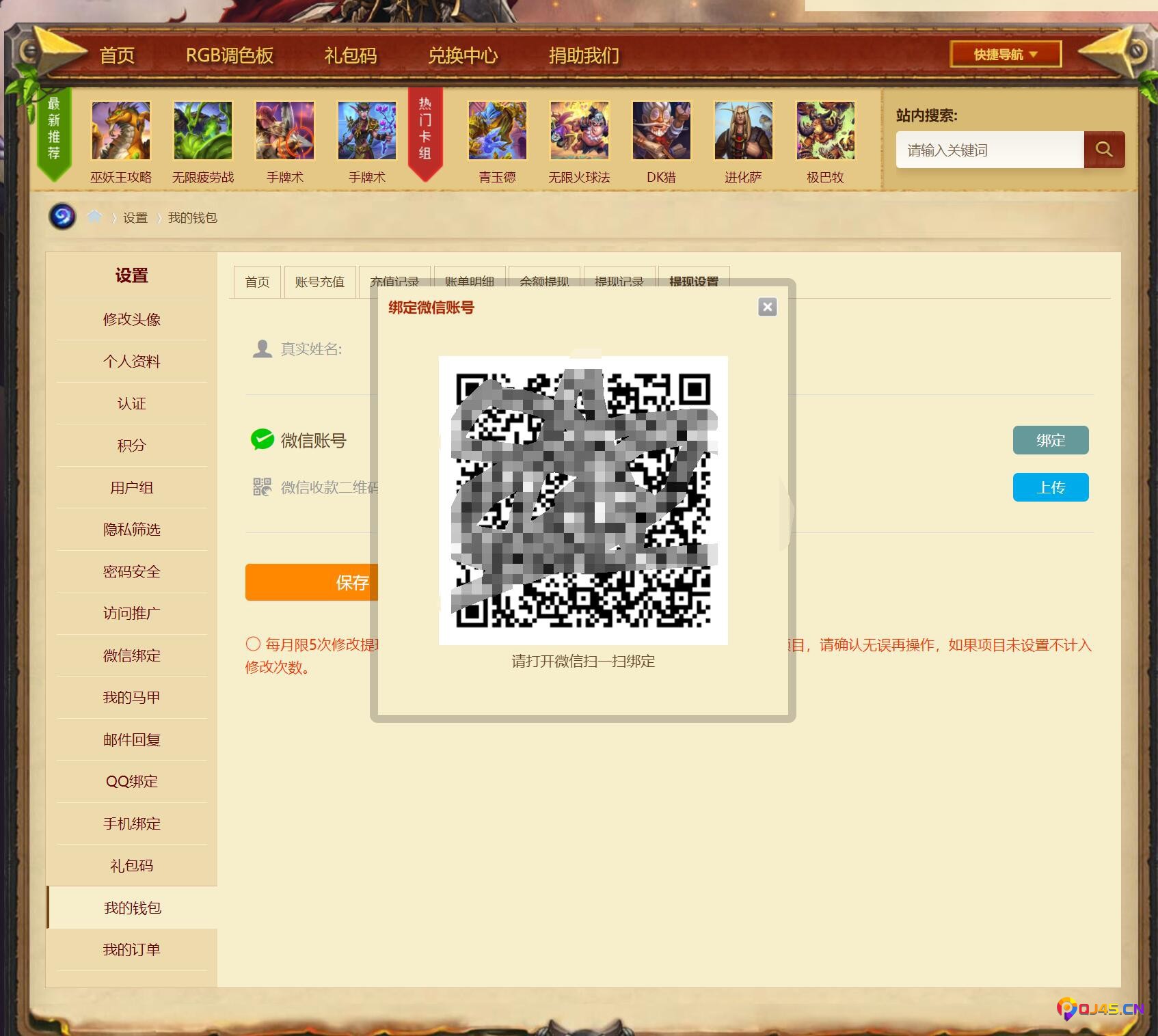Click the home icon in breadcrumb
Viewport: 1158px width, 1036px height.
[94, 217]
